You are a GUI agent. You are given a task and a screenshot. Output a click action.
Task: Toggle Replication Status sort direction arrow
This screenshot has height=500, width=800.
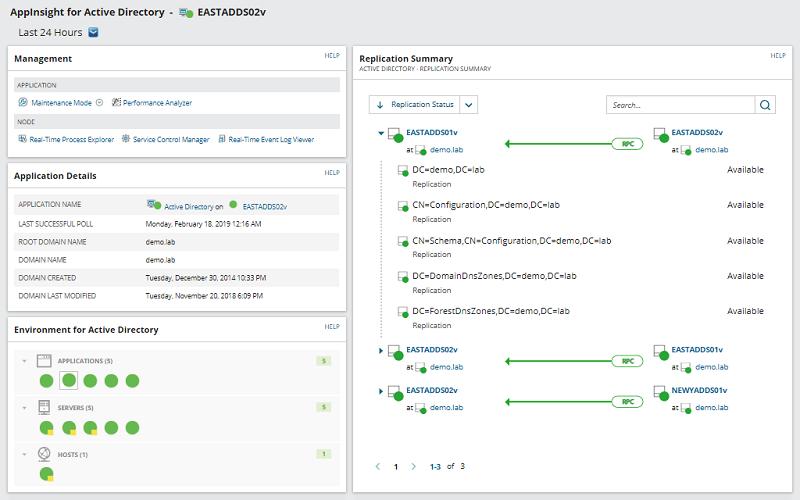pos(380,105)
